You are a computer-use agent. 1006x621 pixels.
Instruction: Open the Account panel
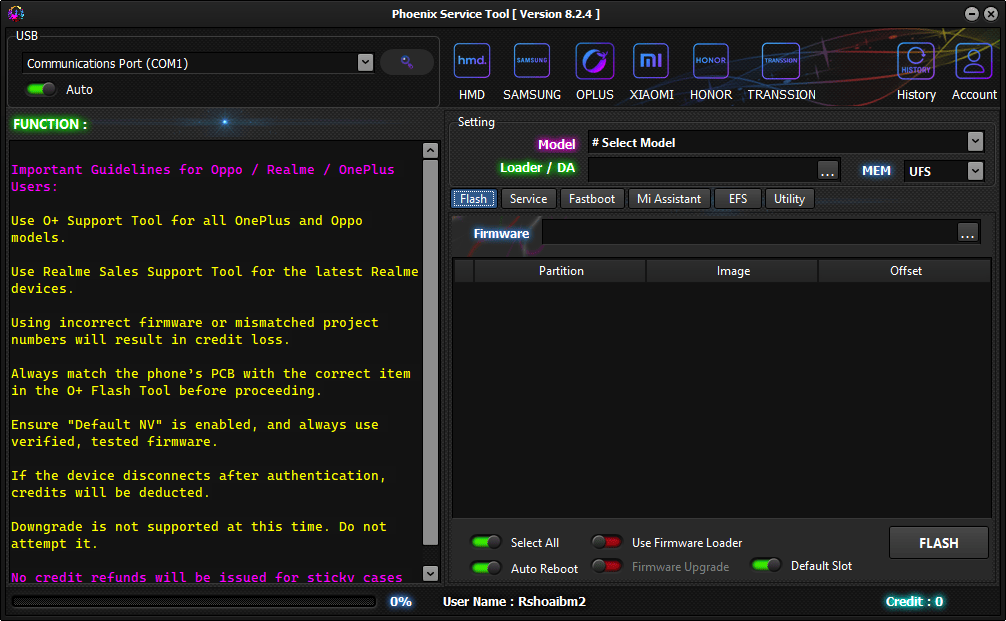(972, 61)
